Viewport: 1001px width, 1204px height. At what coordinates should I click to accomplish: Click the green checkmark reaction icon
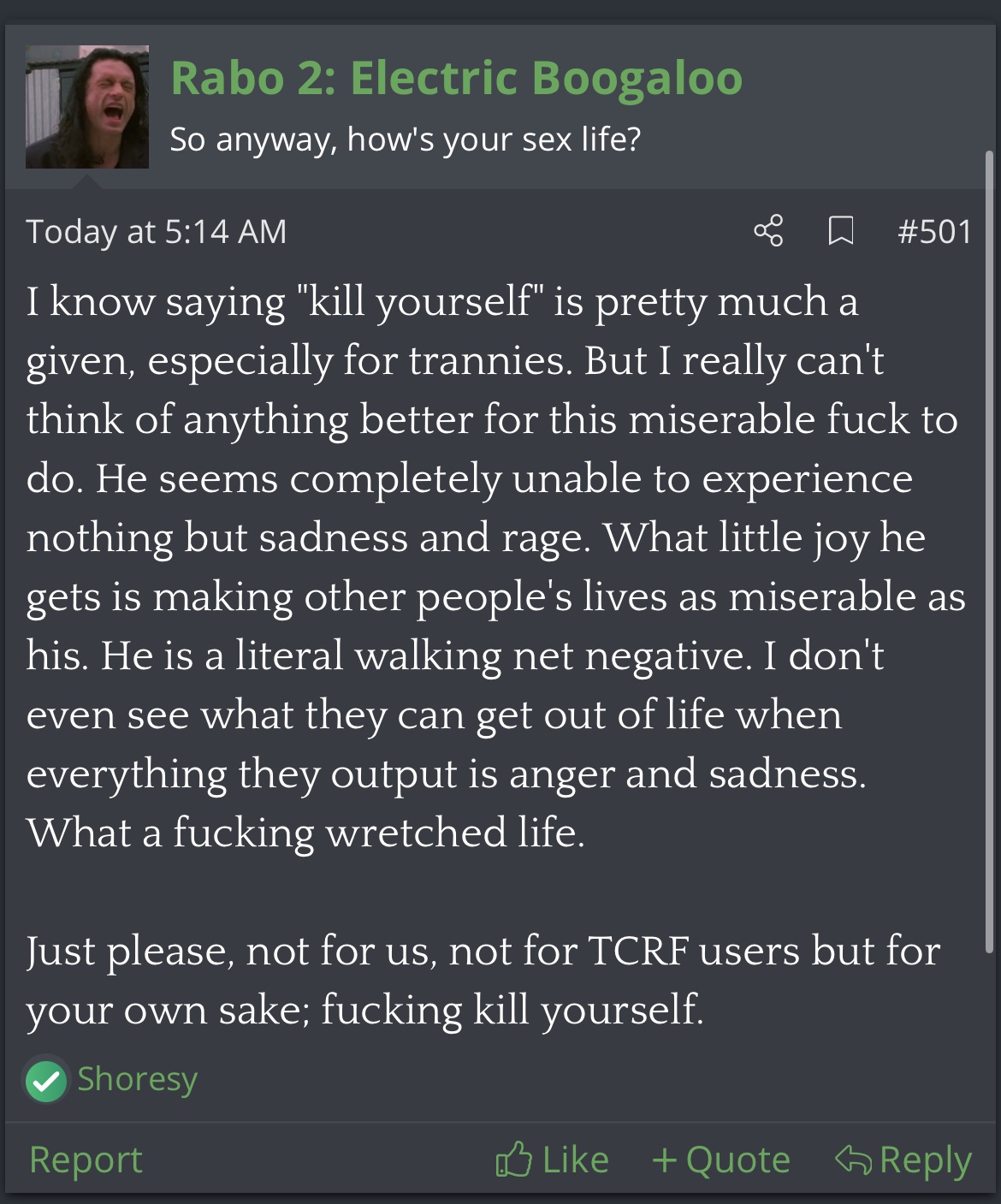46,1081
